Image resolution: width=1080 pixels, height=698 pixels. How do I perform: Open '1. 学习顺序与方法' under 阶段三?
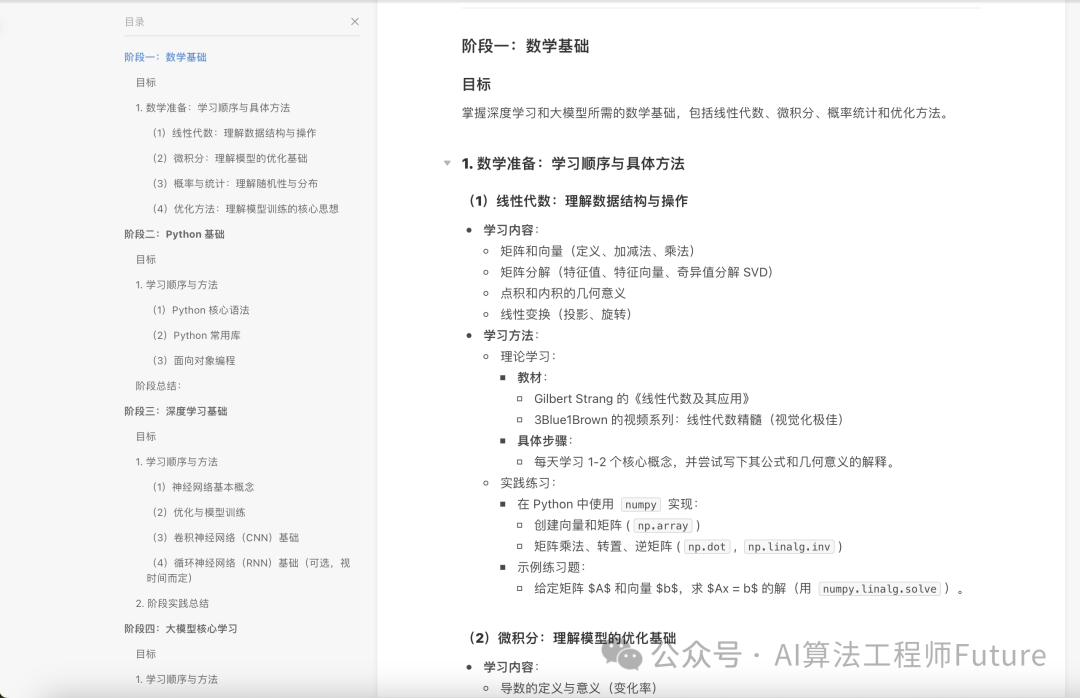tap(176, 462)
